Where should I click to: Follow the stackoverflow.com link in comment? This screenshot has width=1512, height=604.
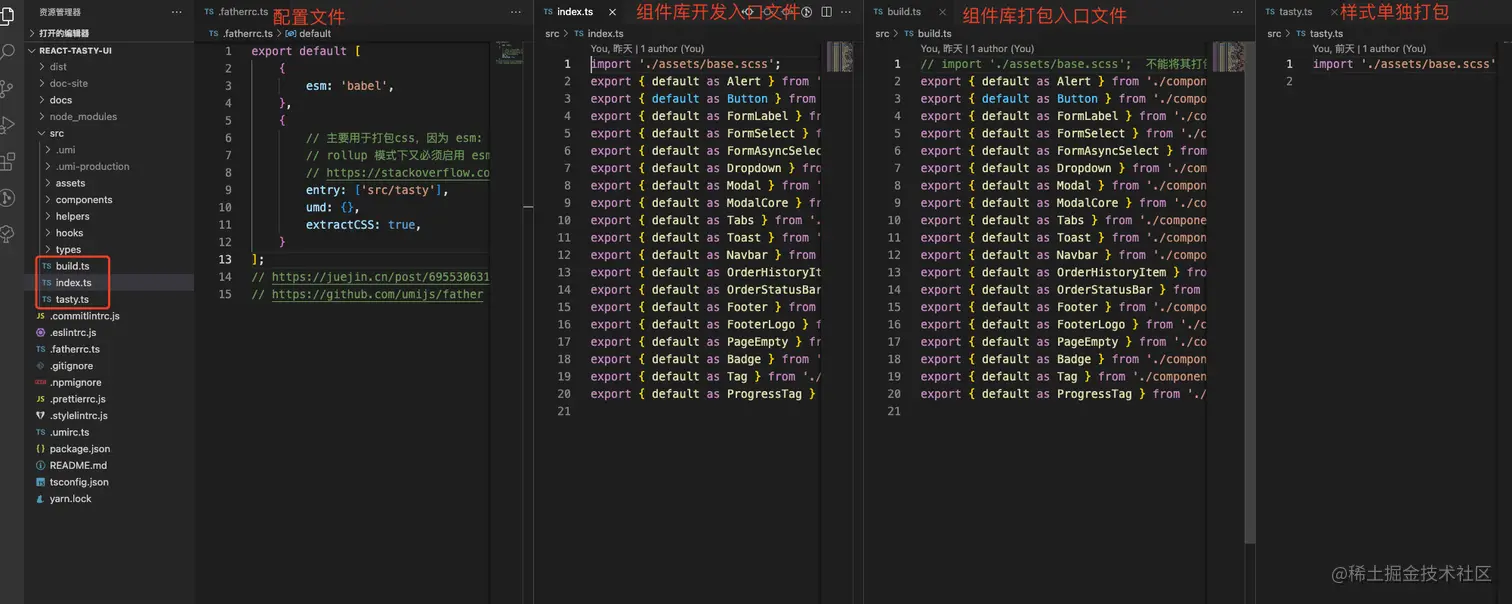[x=408, y=173]
